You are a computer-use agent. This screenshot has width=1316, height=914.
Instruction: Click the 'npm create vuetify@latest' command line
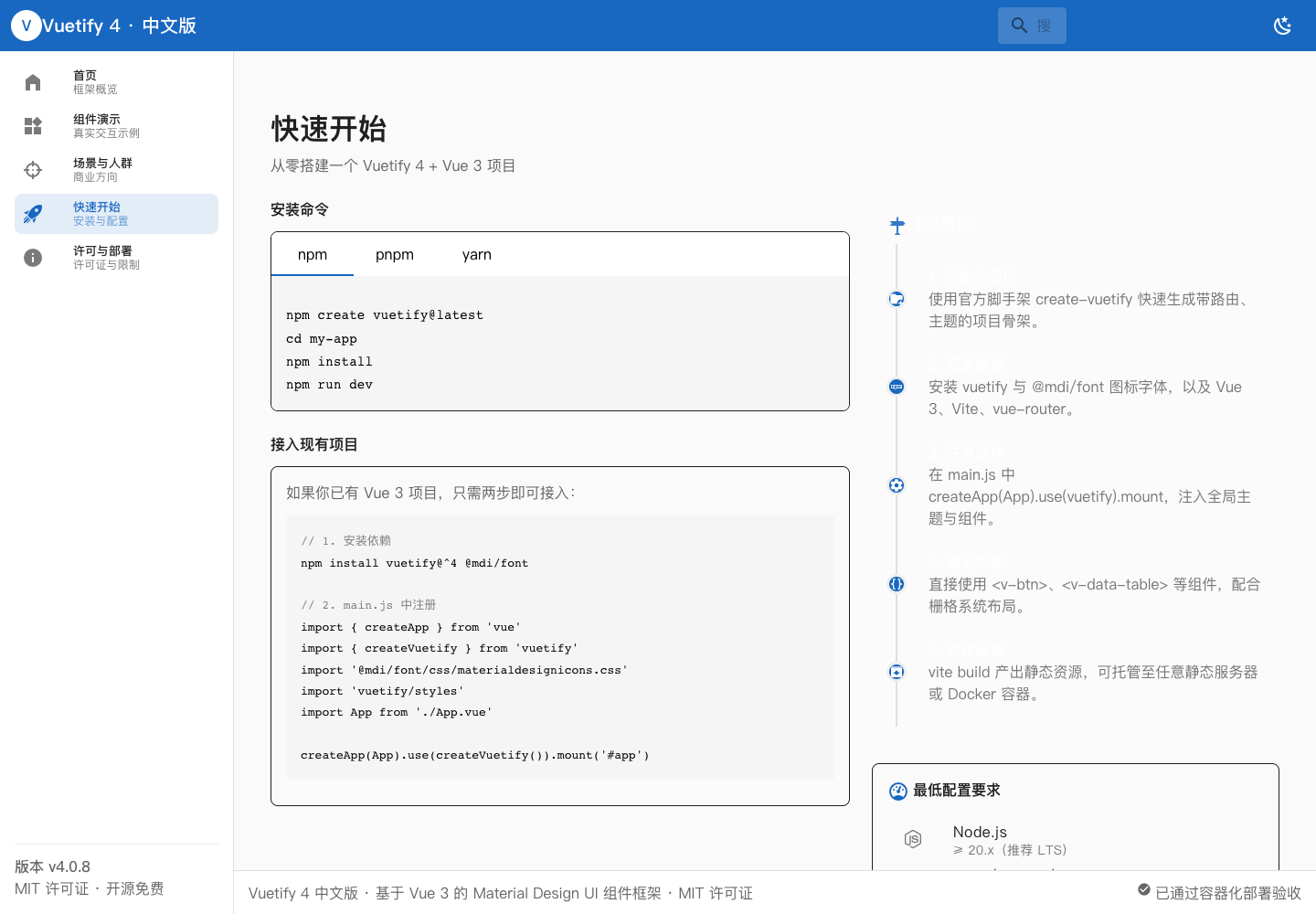pyautogui.click(x=385, y=315)
